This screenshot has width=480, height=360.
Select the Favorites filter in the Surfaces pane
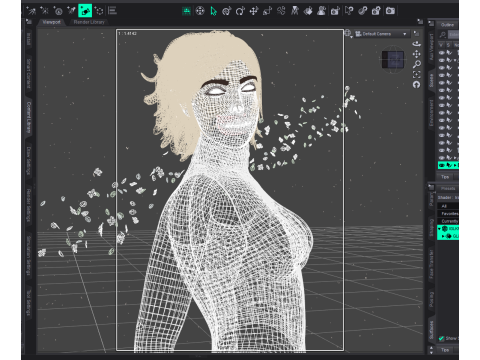click(x=448, y=214)
